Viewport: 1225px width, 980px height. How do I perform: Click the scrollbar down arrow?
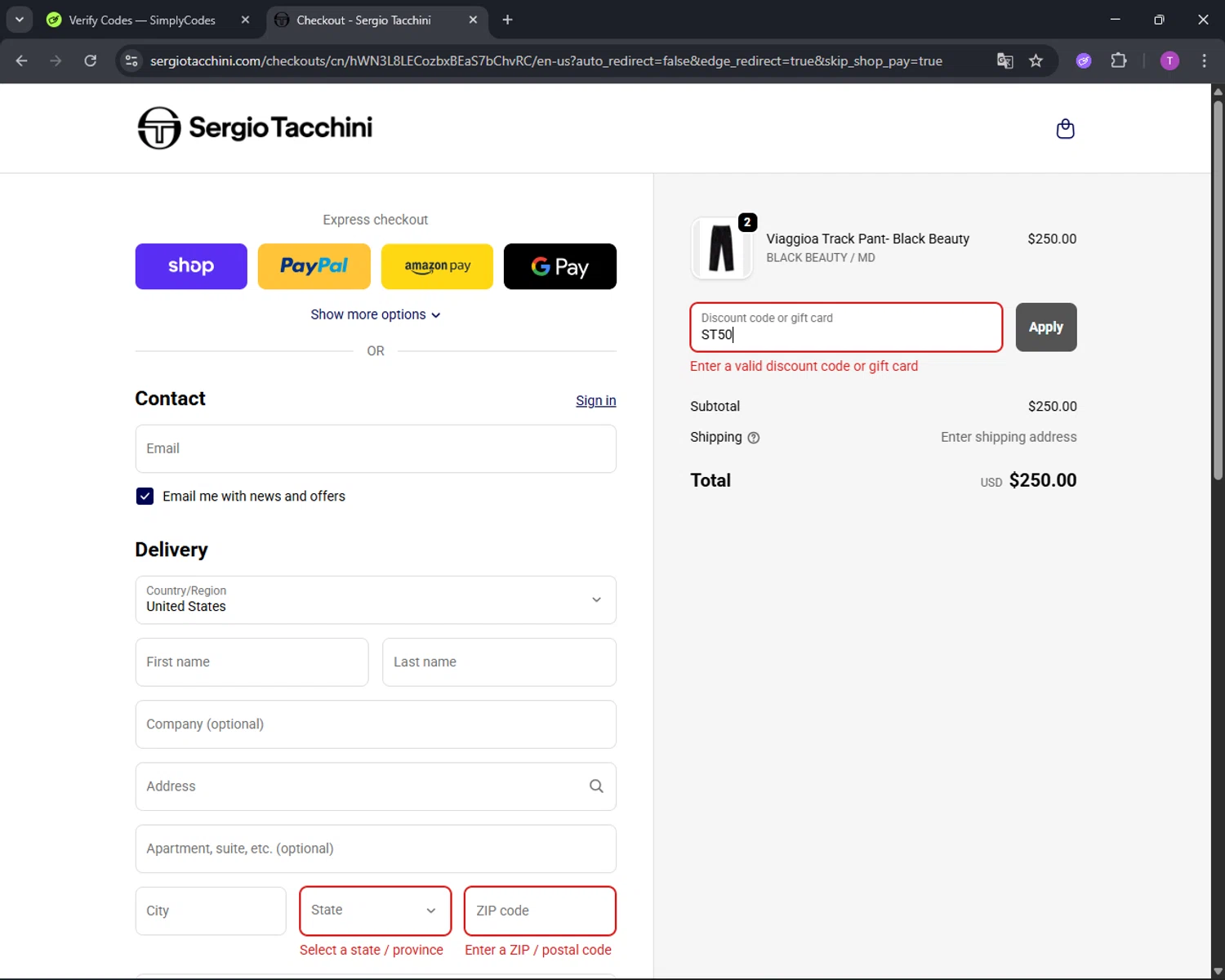[x=1218, y=971]
